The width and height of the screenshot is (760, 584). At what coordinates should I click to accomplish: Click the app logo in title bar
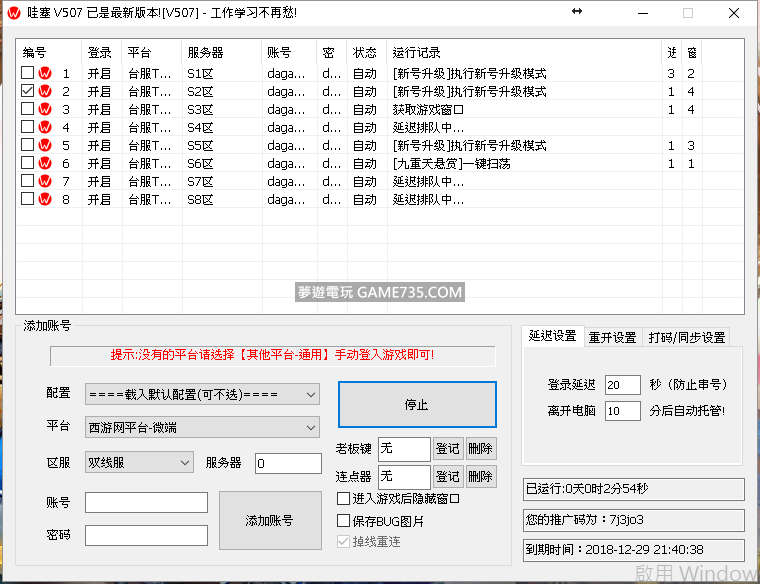(13, 13)
